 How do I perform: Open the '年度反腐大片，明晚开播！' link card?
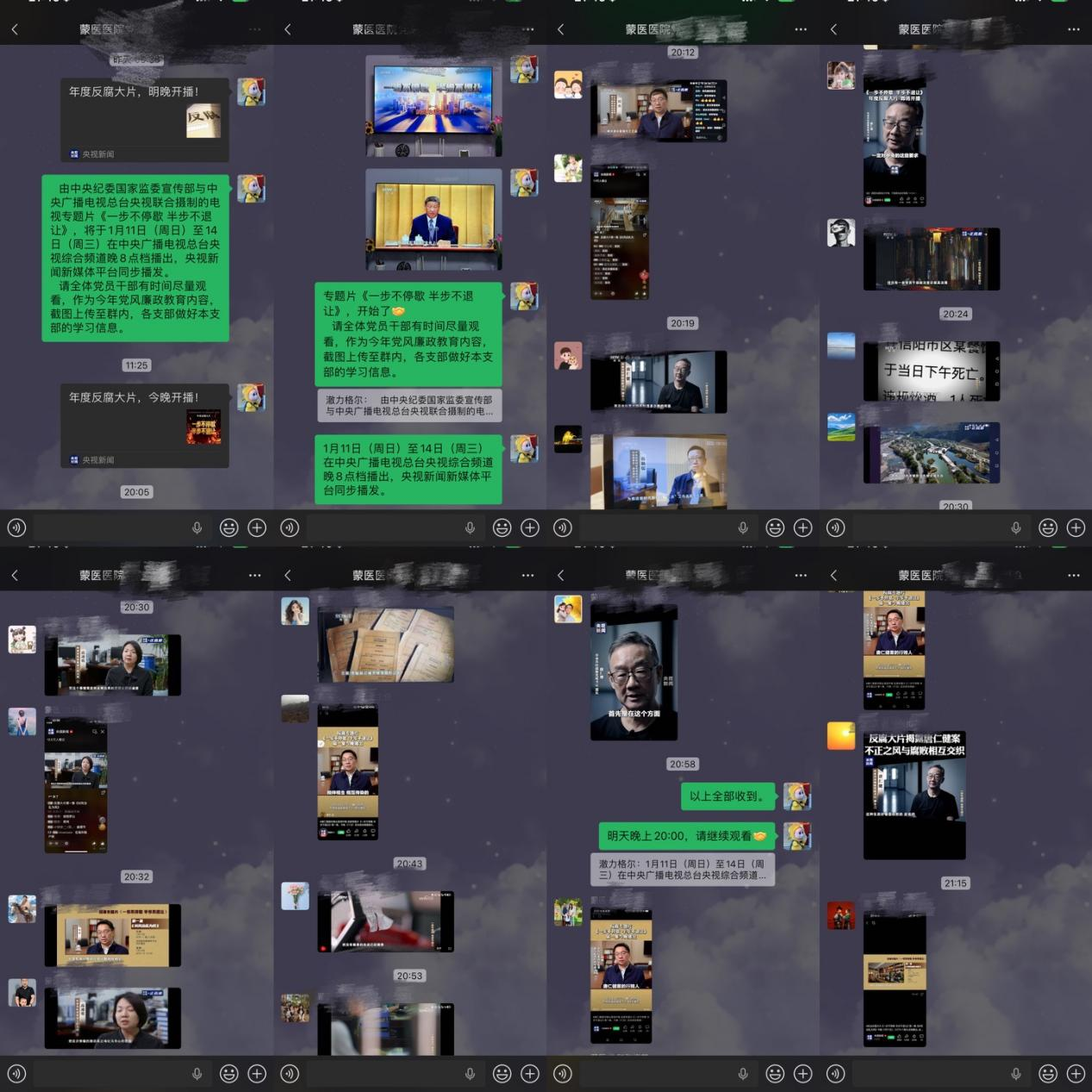tap(144, 120)
